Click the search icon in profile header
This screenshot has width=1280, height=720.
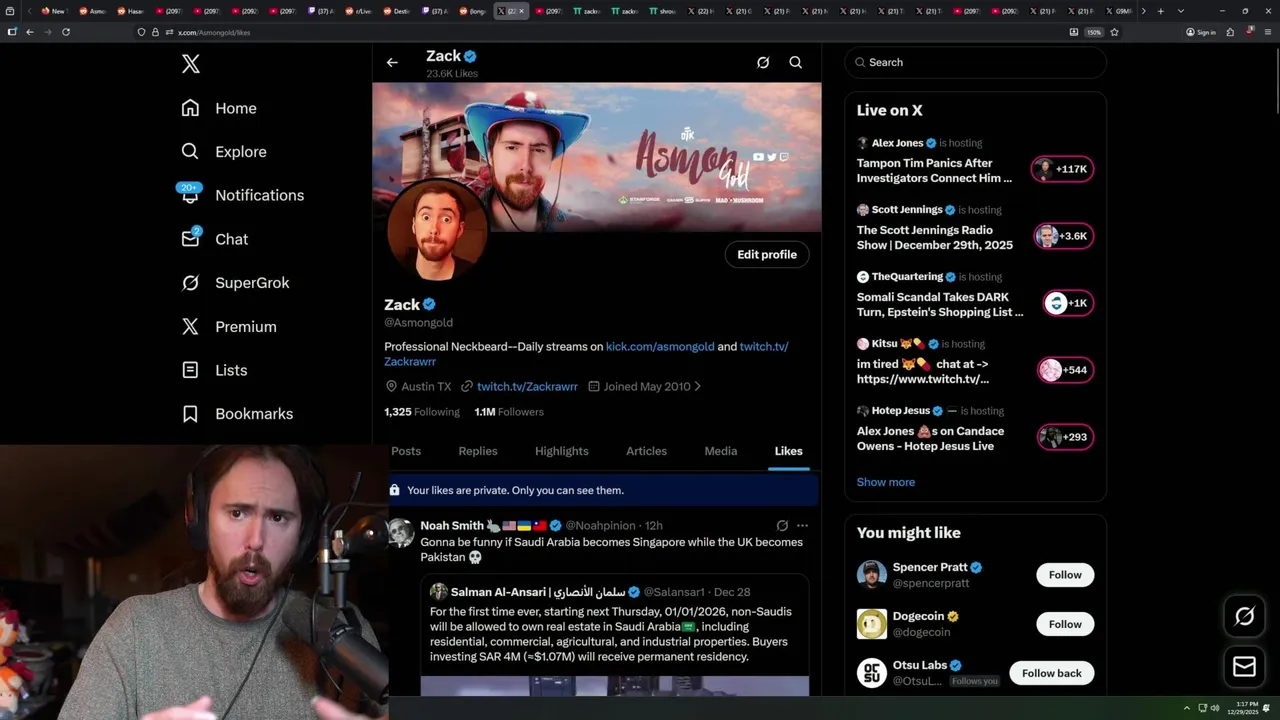pyautogui.click(x=796, y=62)
